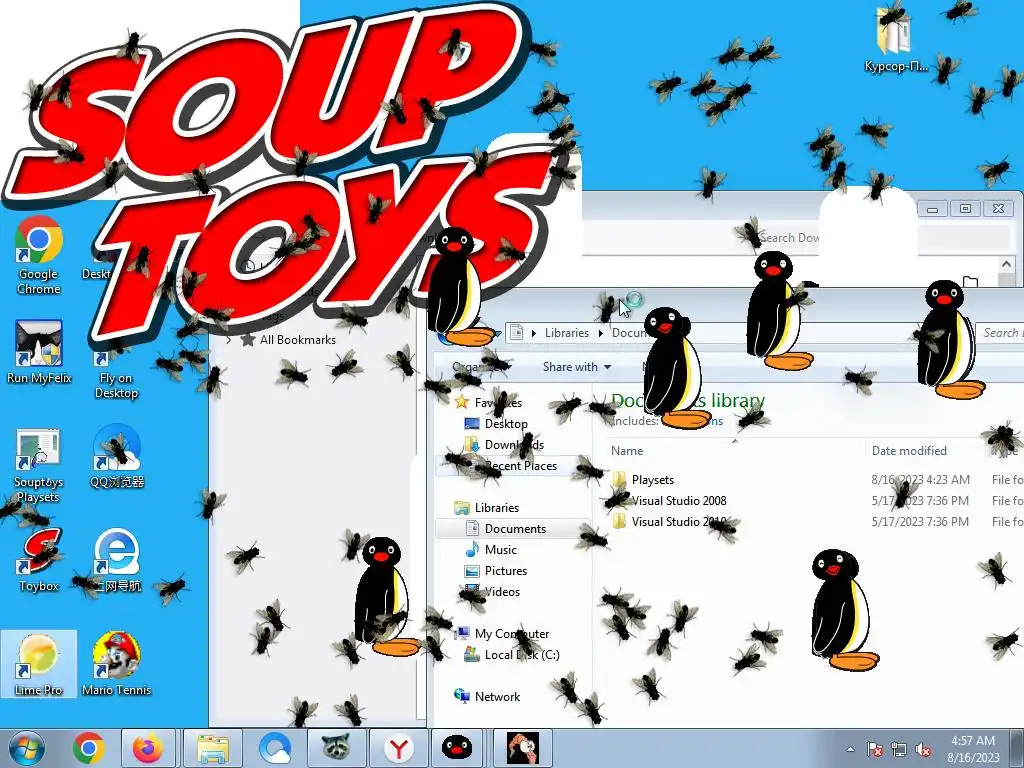Click the network tray icon

(x=899, y=750)
